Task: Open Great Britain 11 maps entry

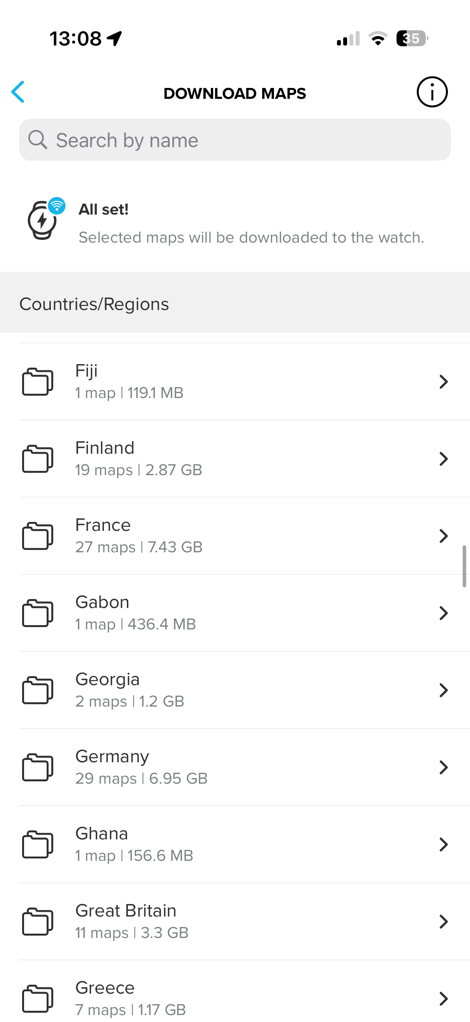Action: click(235, 921)
